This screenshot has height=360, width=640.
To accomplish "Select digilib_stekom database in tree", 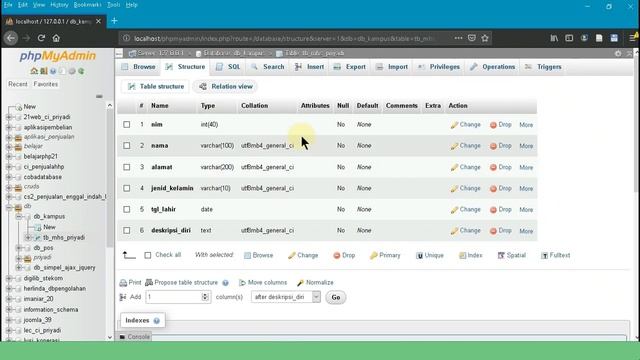I will (x=43, y=278).
